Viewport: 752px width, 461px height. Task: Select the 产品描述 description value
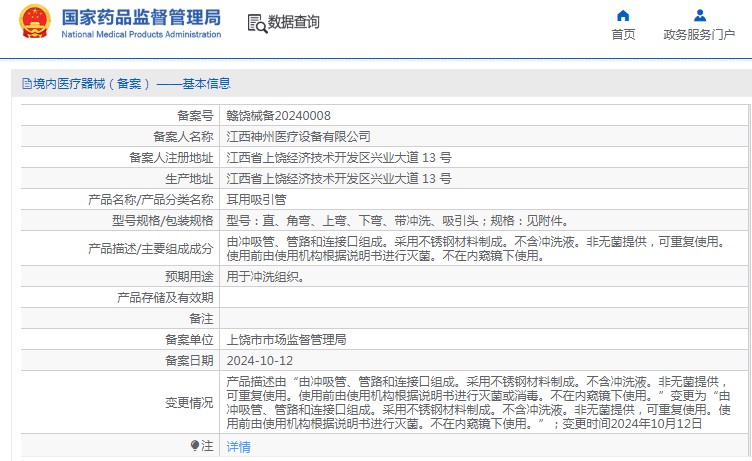[x=476, y=248]
